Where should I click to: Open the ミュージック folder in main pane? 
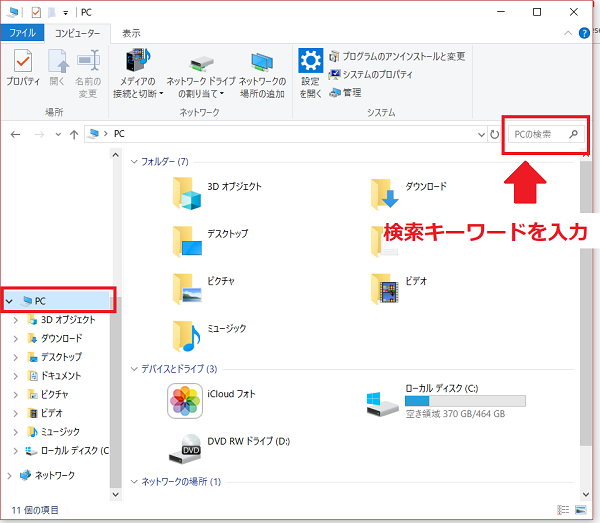click(209, 336)
